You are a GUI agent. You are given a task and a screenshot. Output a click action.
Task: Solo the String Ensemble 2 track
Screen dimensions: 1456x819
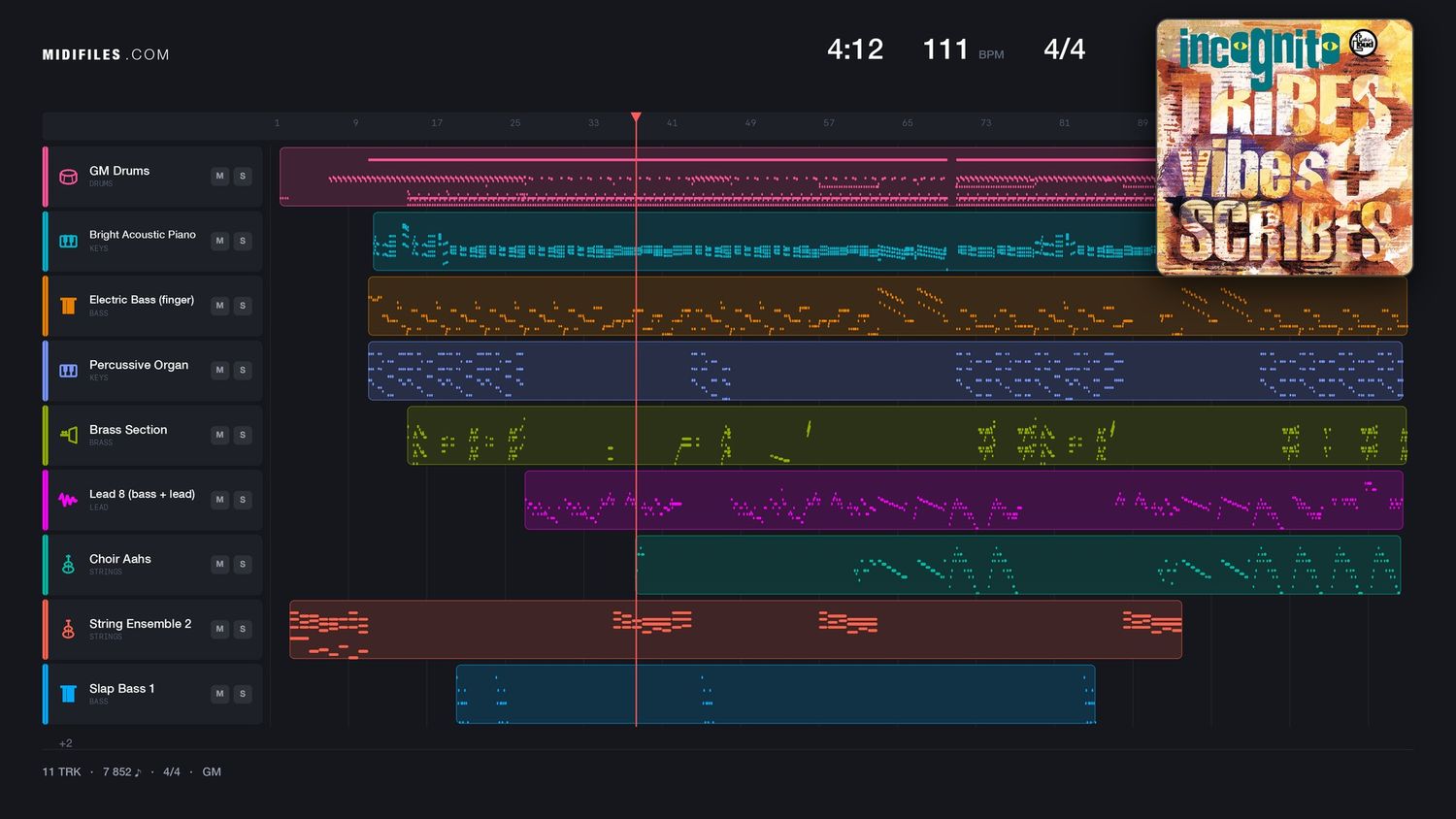point(243,629)
